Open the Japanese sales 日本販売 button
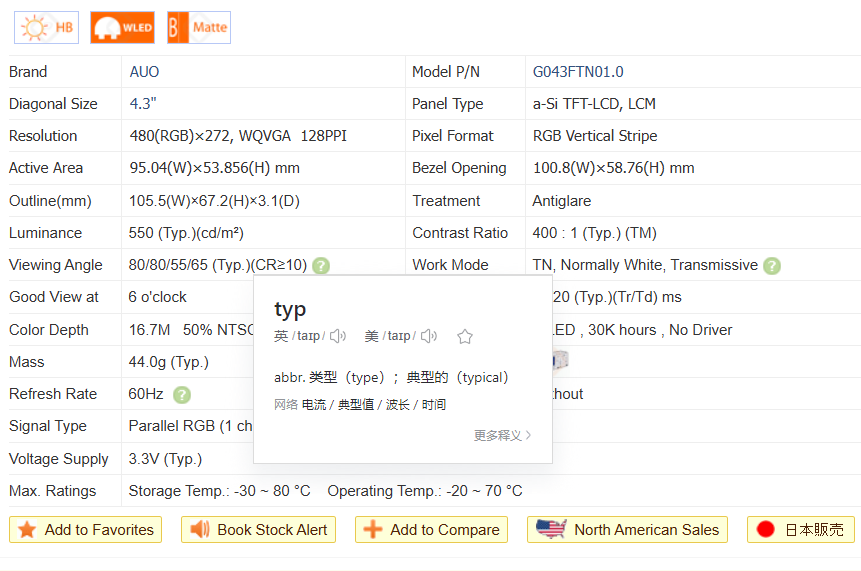 tap(800, 530)
